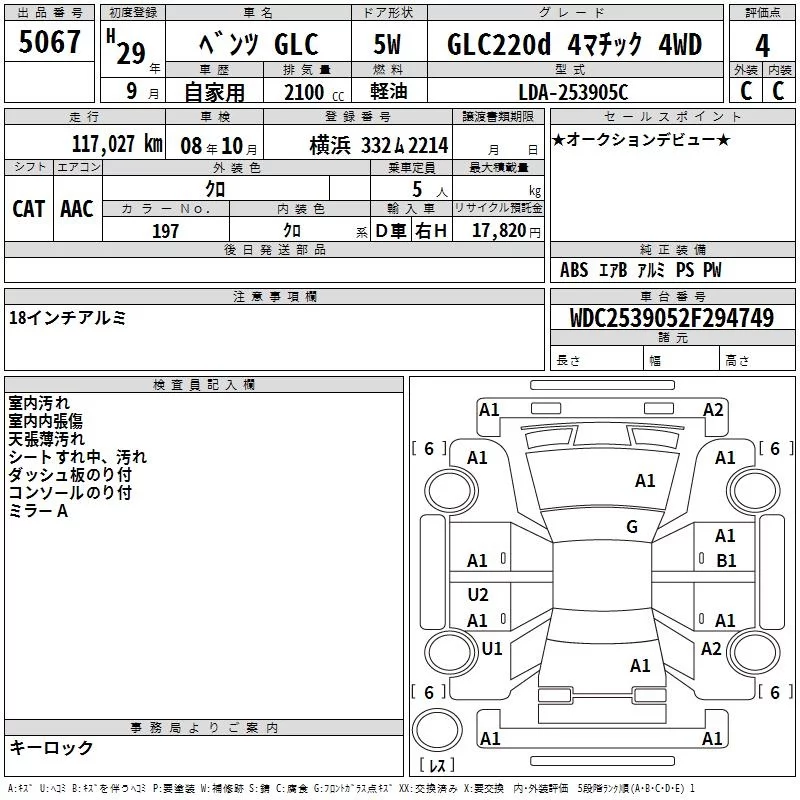Click the displacement value 2100 cc
Image resolution: width=800 pixels, height=800 pixels.
[314, 92]
